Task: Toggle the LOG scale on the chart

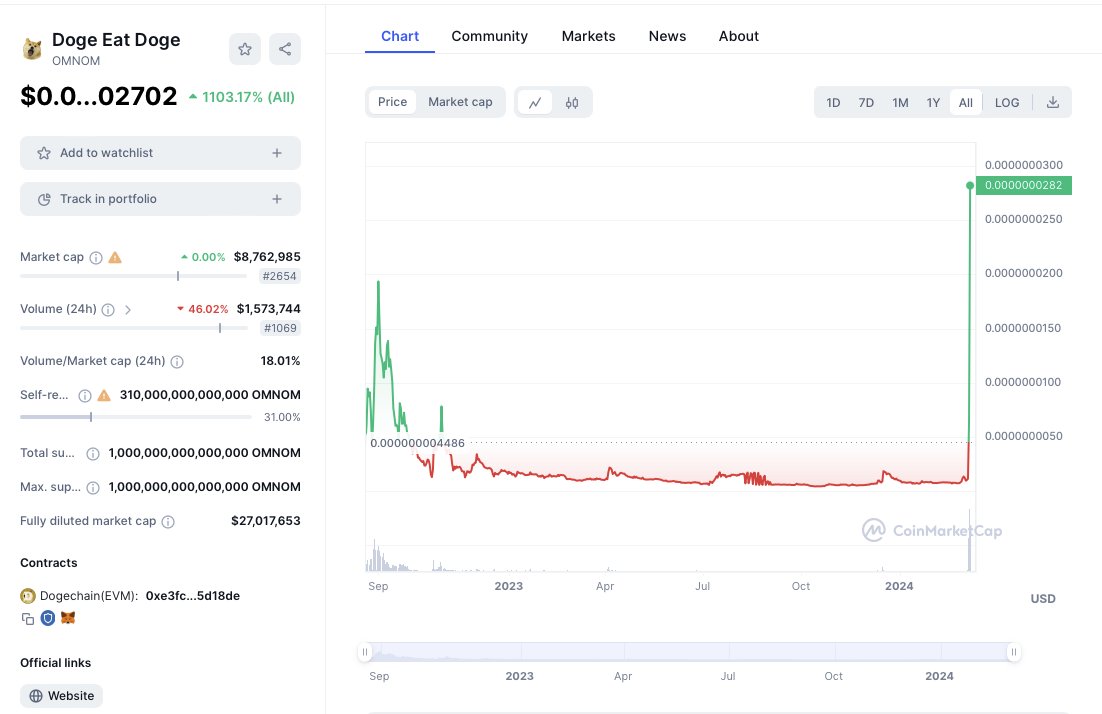Action: (x=1006, y=102)
